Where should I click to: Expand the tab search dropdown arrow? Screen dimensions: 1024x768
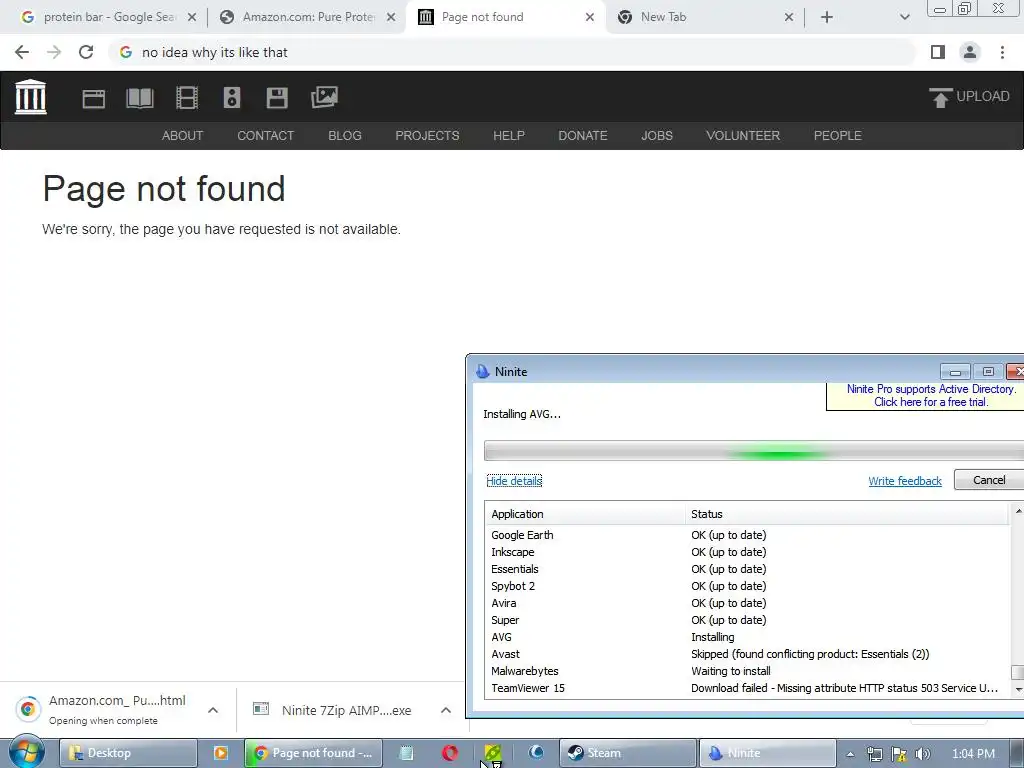tap(904, 18)
